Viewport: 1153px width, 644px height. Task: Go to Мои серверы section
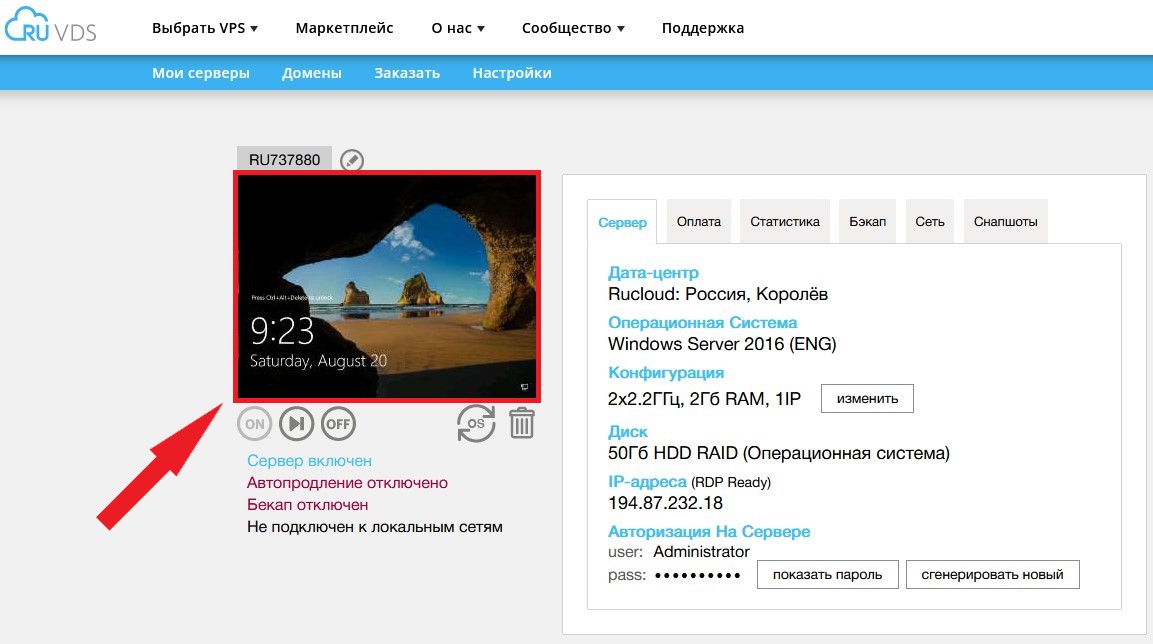[201, 72]
